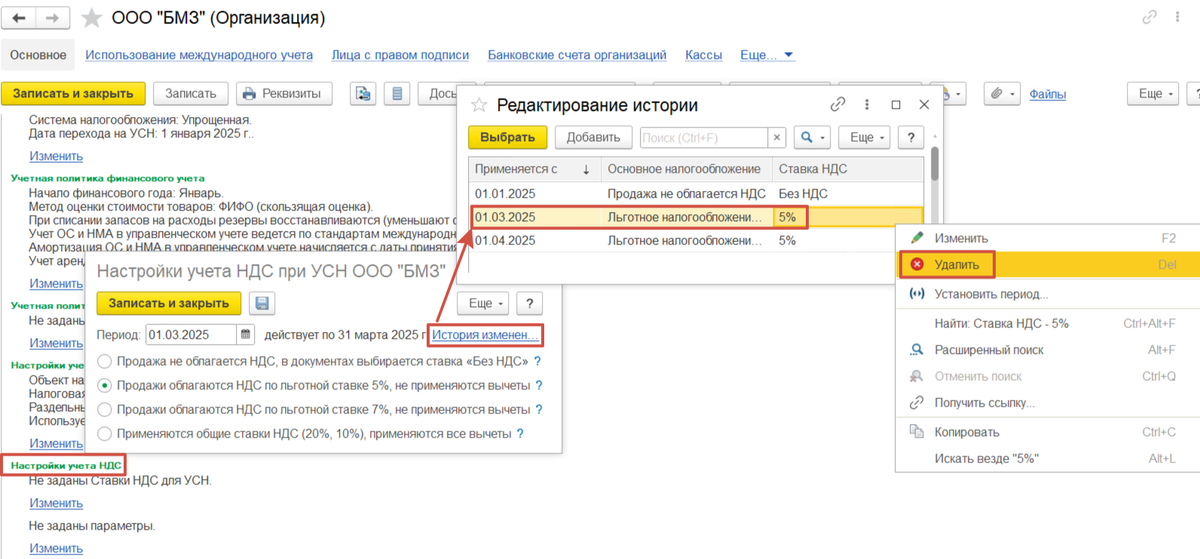Image resolution: width=1200 pixels, height=559 pixels.
Task: Open the Еще menu next to Файлы
Action: pos(1151,93)
